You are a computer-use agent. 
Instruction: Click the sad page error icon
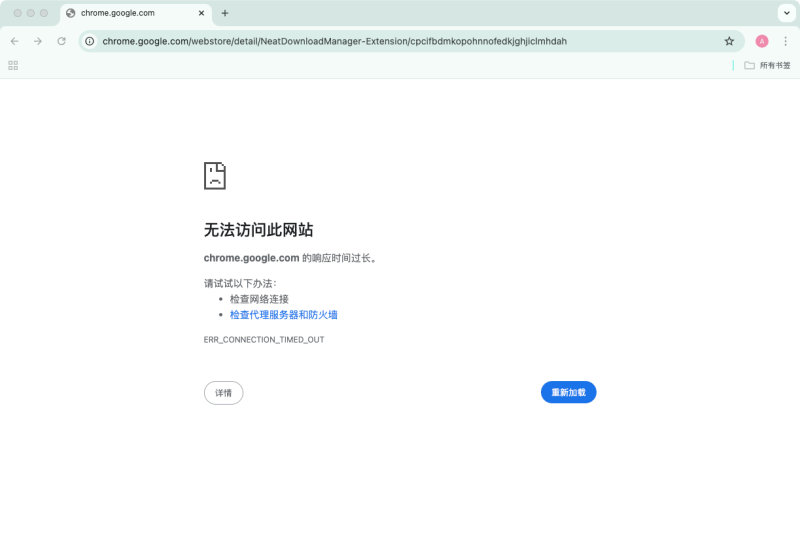point(215,175)
